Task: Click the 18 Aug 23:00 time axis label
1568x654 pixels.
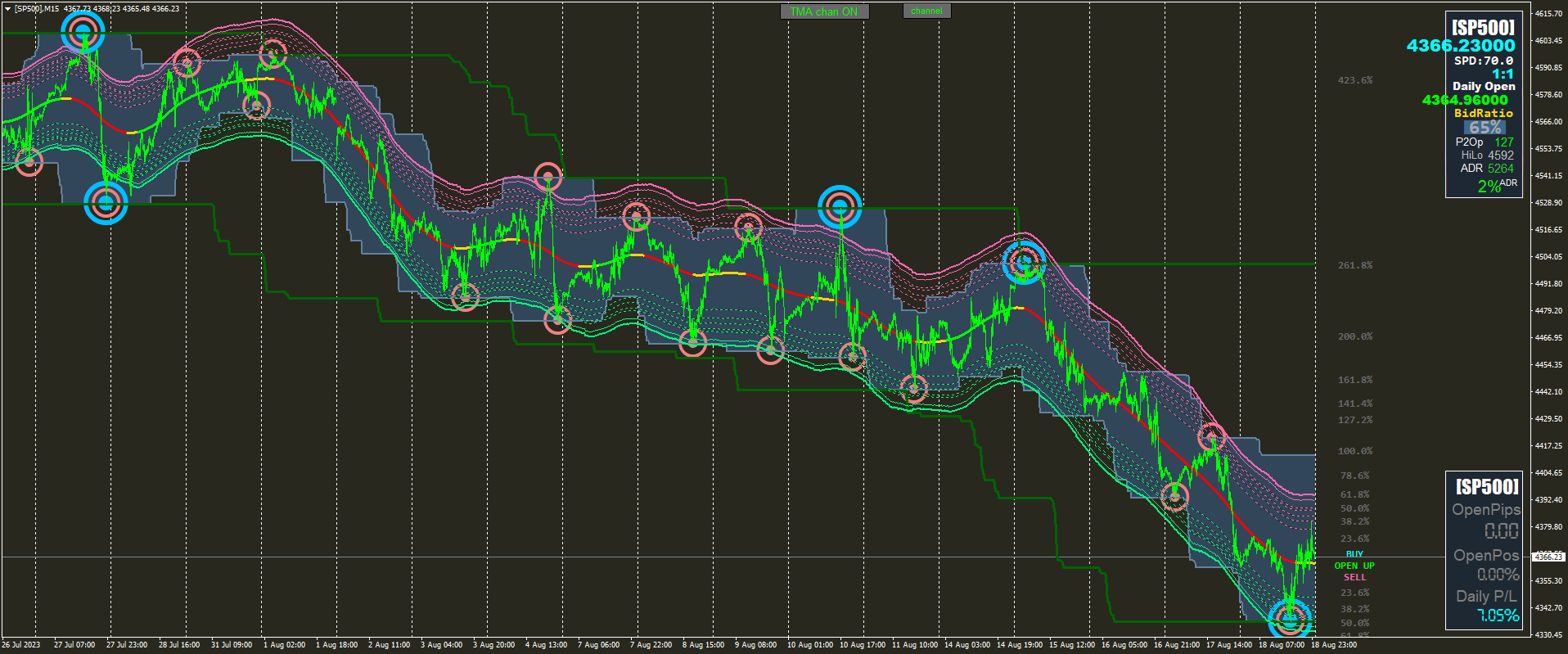Action: click(x=1334, y=645)
